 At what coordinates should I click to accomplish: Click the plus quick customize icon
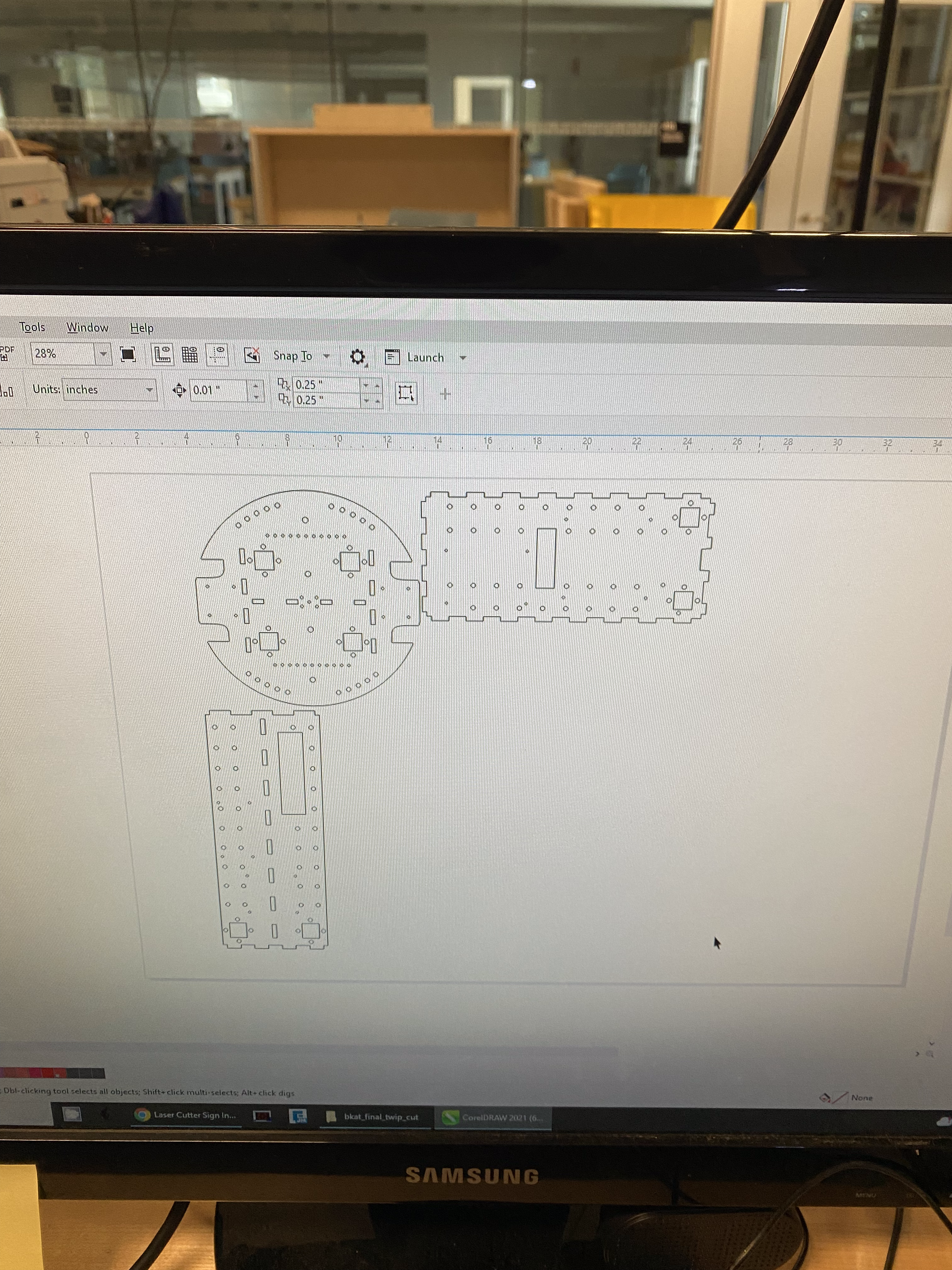(445, 394)
